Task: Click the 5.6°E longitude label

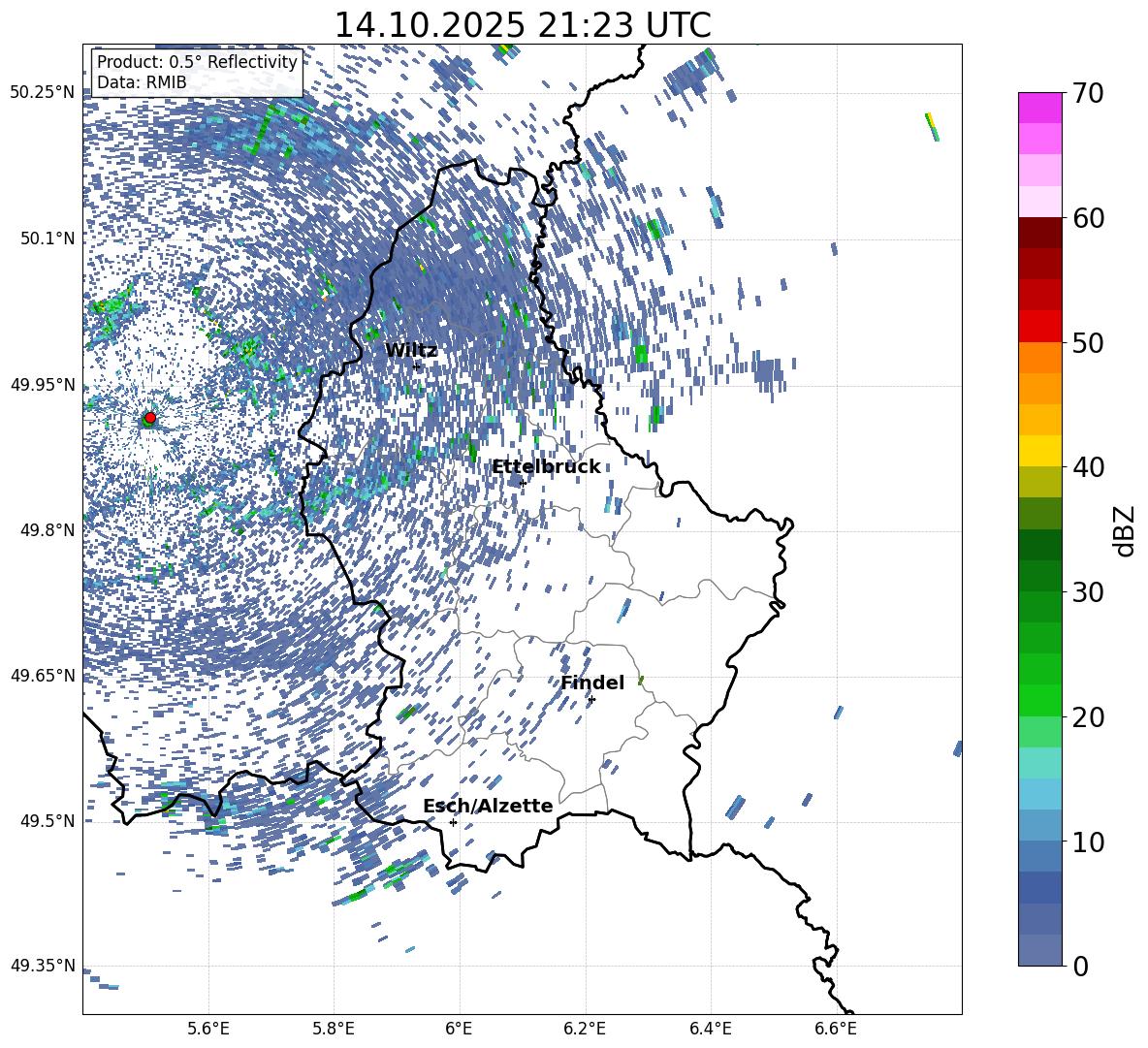Action: 208,1029
